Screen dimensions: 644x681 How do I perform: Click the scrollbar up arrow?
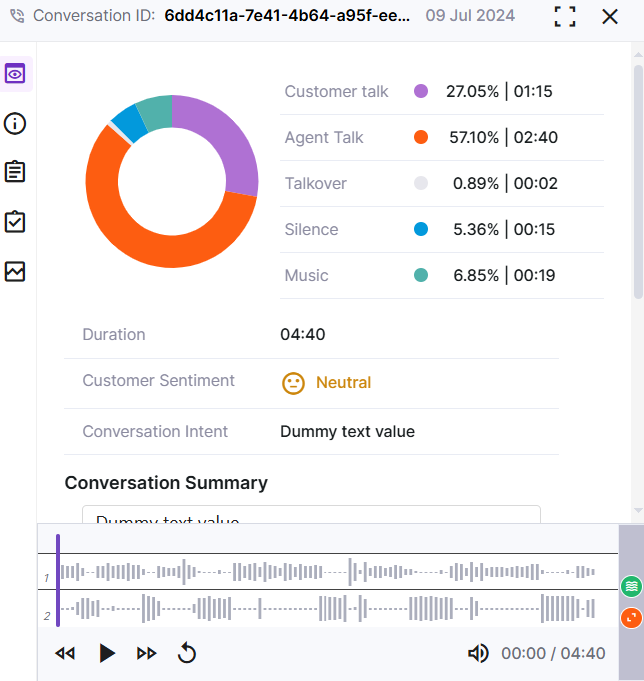638,55
